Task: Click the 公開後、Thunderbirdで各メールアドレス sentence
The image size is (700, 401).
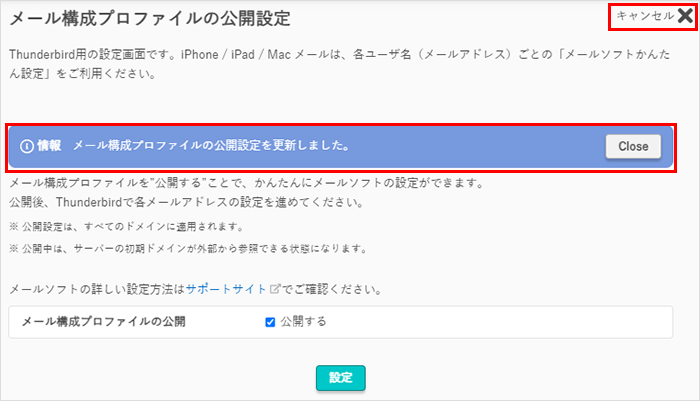Action: click(184, 203)
